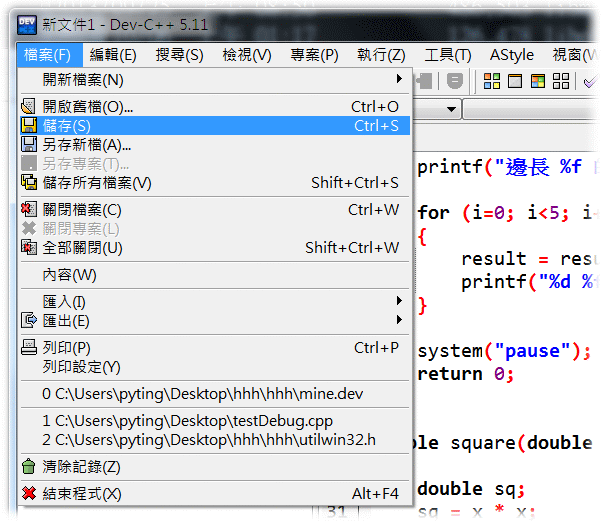
Task: Click the Dev-C++ title bar app icon
Action: point(27,25)
